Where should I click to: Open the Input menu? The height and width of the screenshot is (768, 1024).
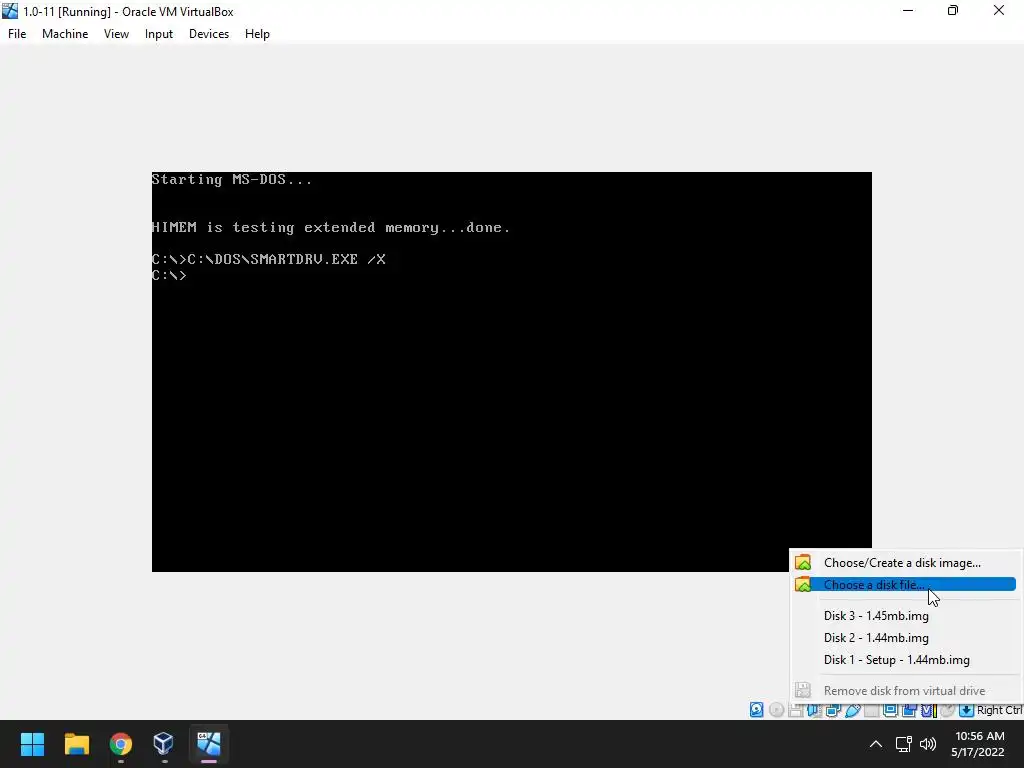click(x=159, y=34)
